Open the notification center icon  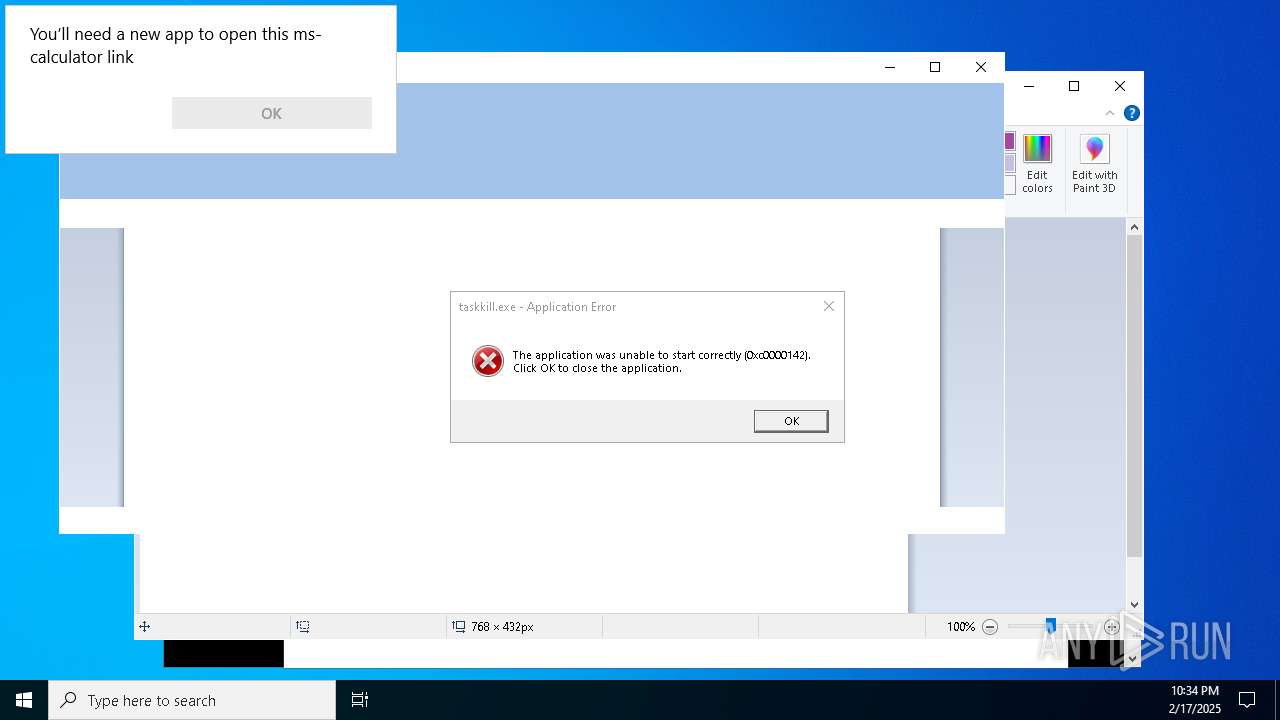tap(1247, 700)
